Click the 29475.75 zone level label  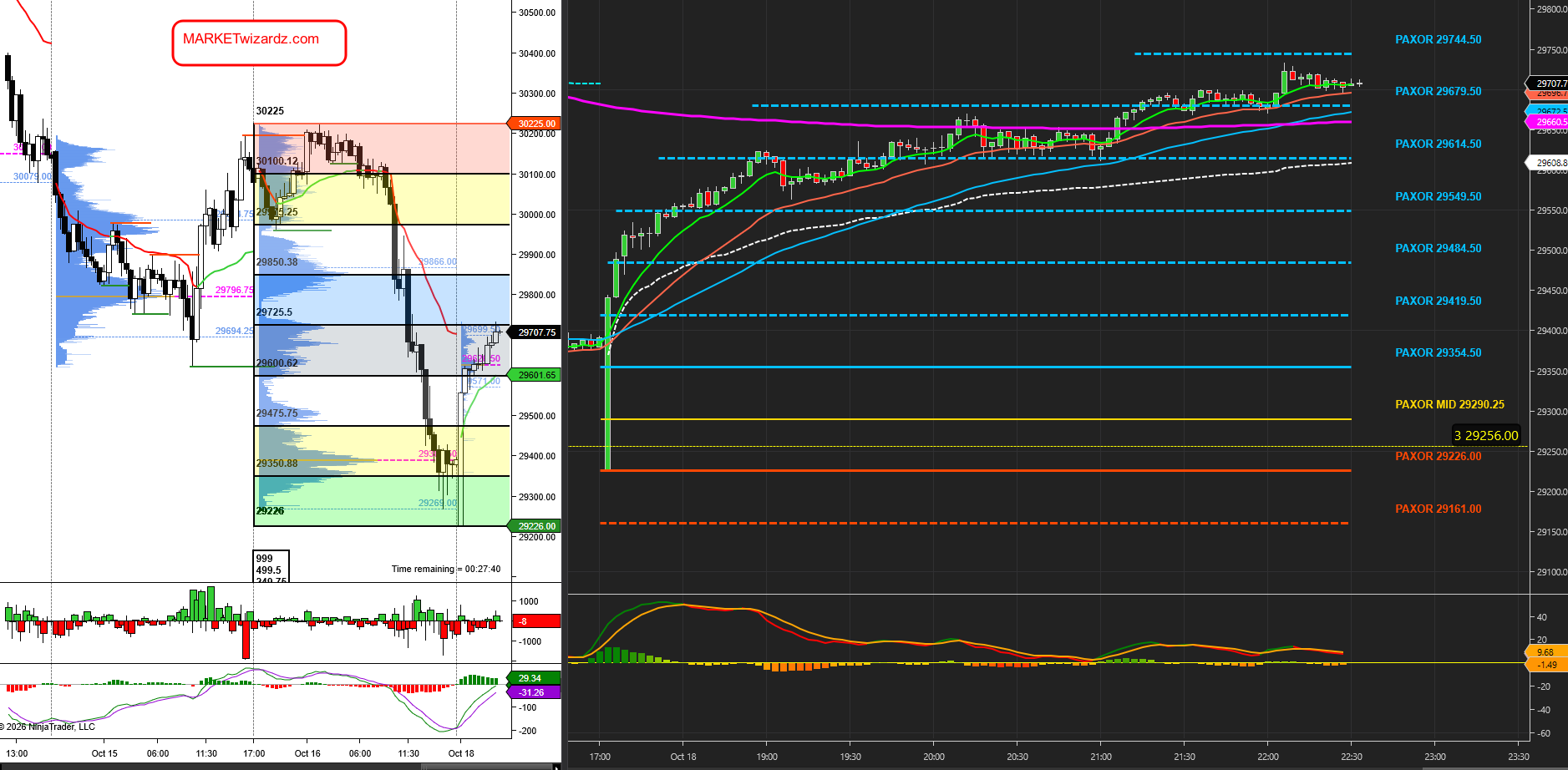click(x=277, y=413)
